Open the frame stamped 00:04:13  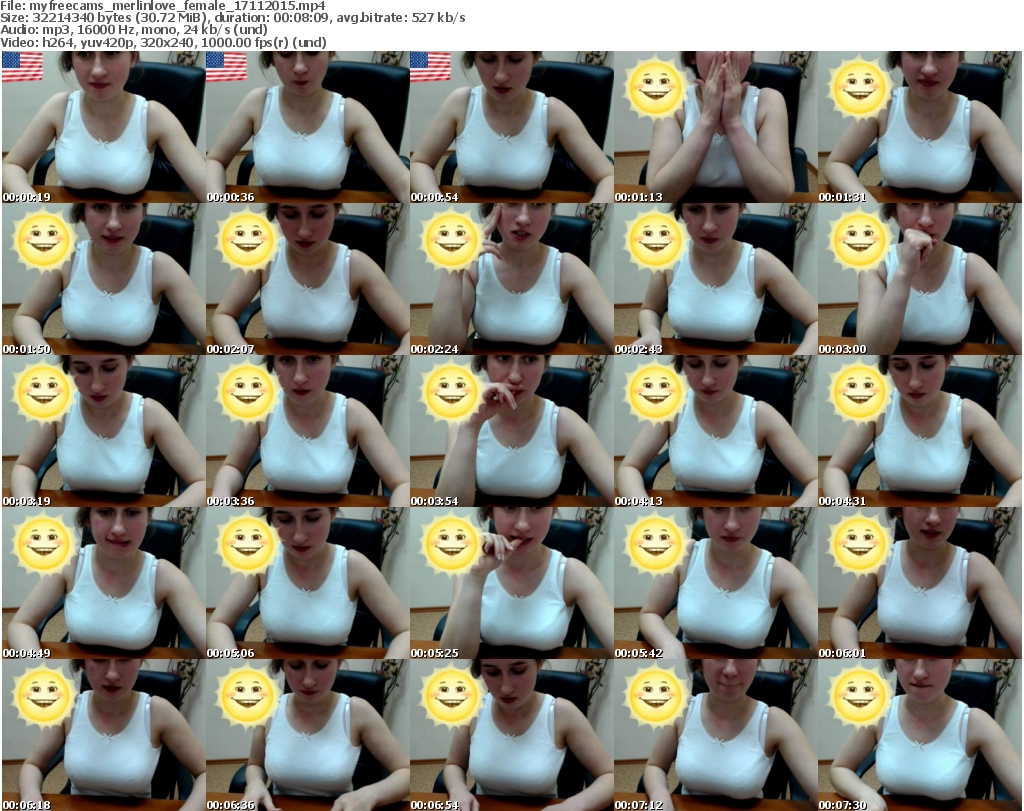pyautogui.click(x=716, y=432)
